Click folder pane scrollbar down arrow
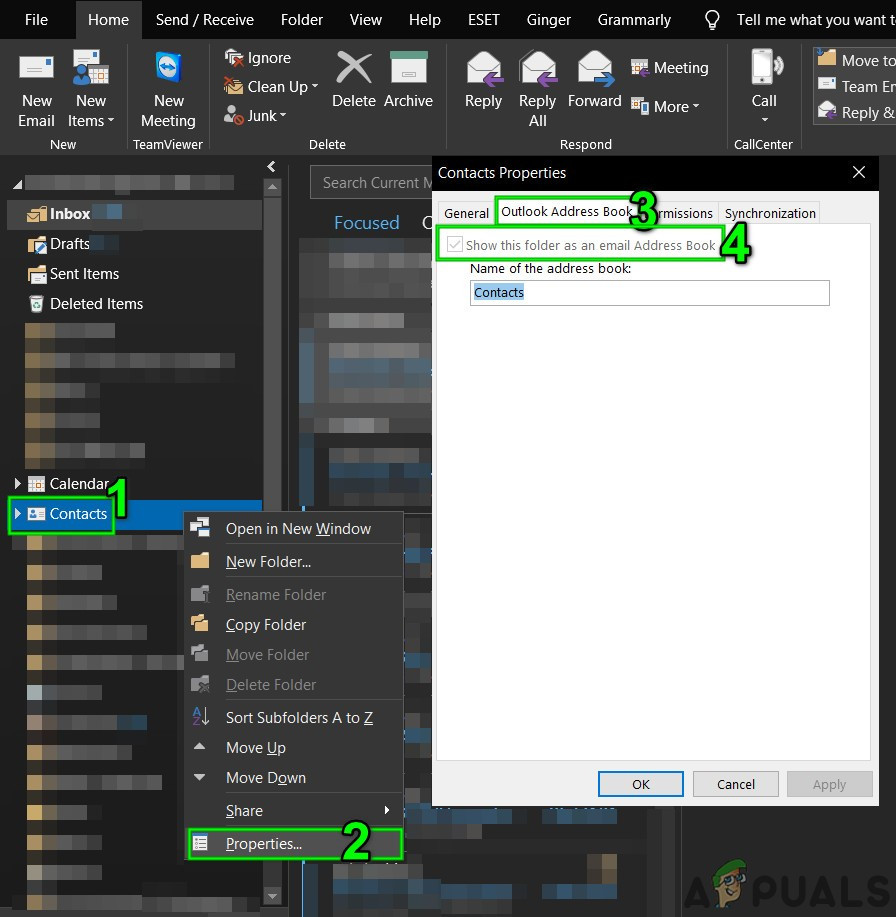The width and height of the screenshot is (896, 917). (272, 895)
